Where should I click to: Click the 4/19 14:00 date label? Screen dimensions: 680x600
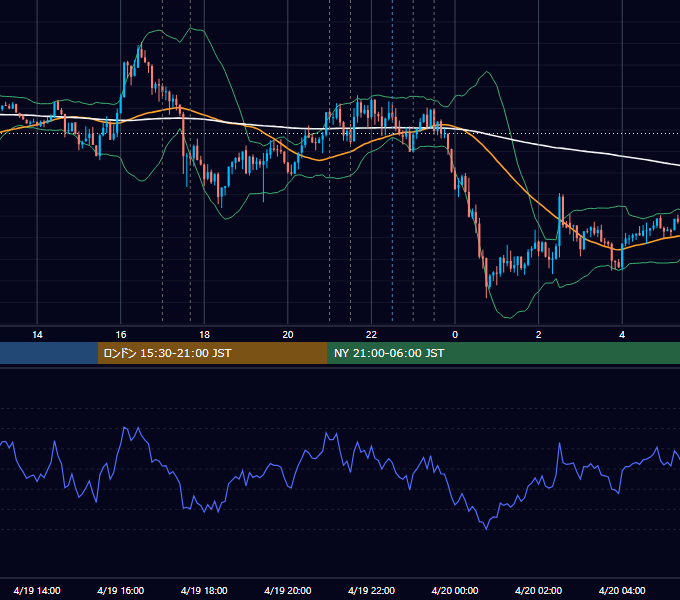pyautogui.click(x=37, y=590)
